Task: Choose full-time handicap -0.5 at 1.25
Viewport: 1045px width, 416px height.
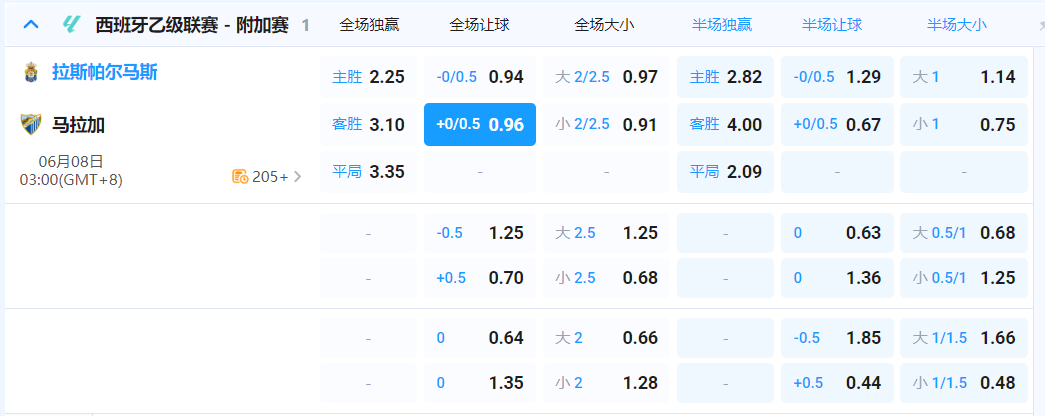Action: 480,233
